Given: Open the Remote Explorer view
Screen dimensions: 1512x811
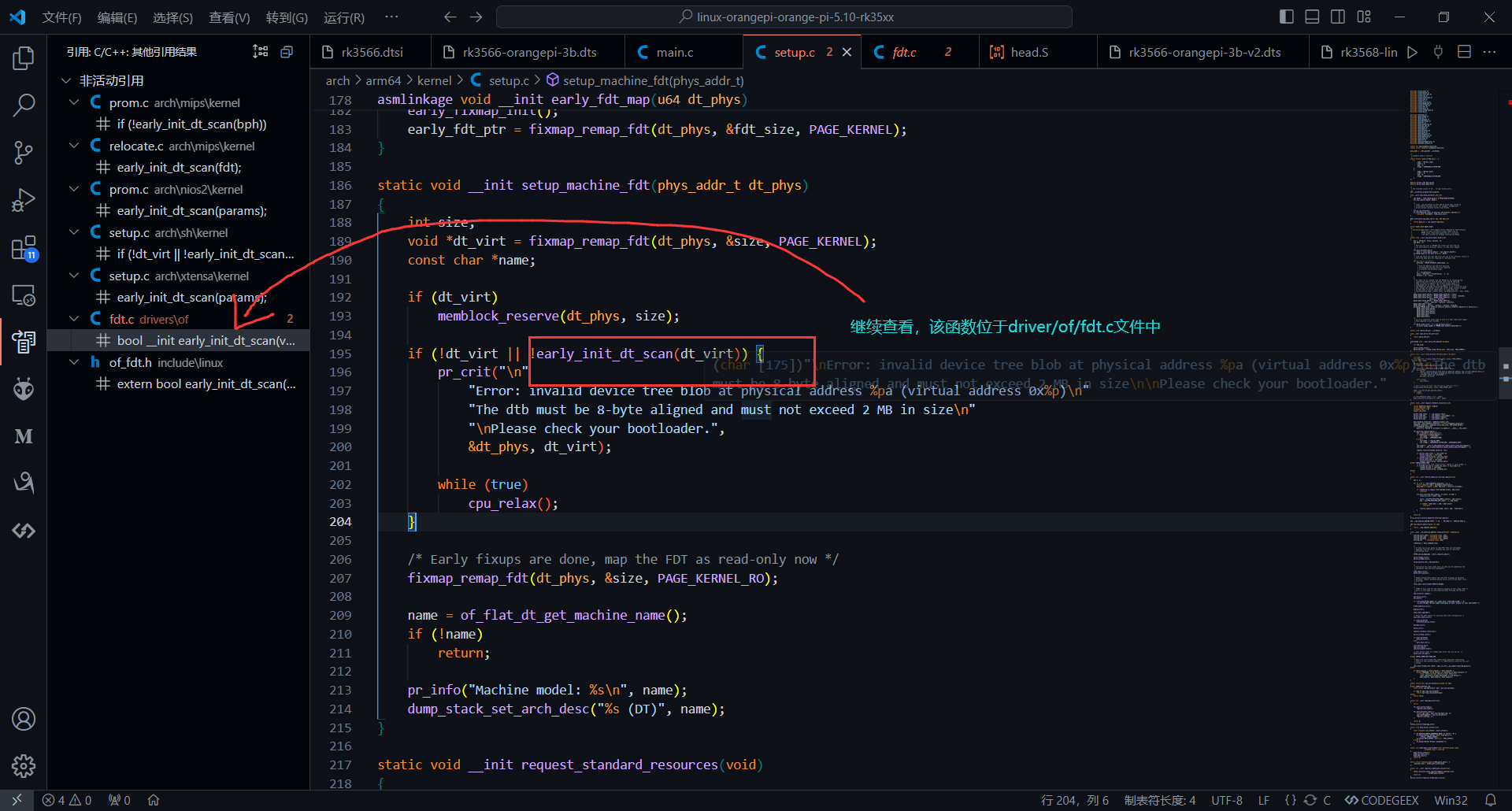Looking at the screenshot, I should [24, 295].
